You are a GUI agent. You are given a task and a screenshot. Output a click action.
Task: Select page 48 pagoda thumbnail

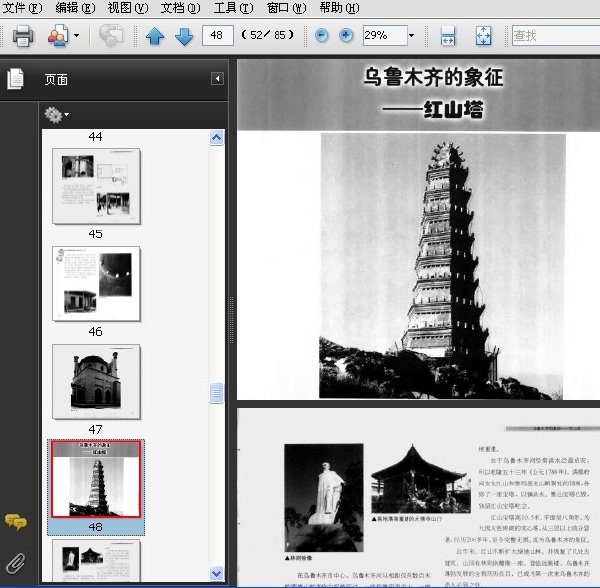(x=96, y=479)
